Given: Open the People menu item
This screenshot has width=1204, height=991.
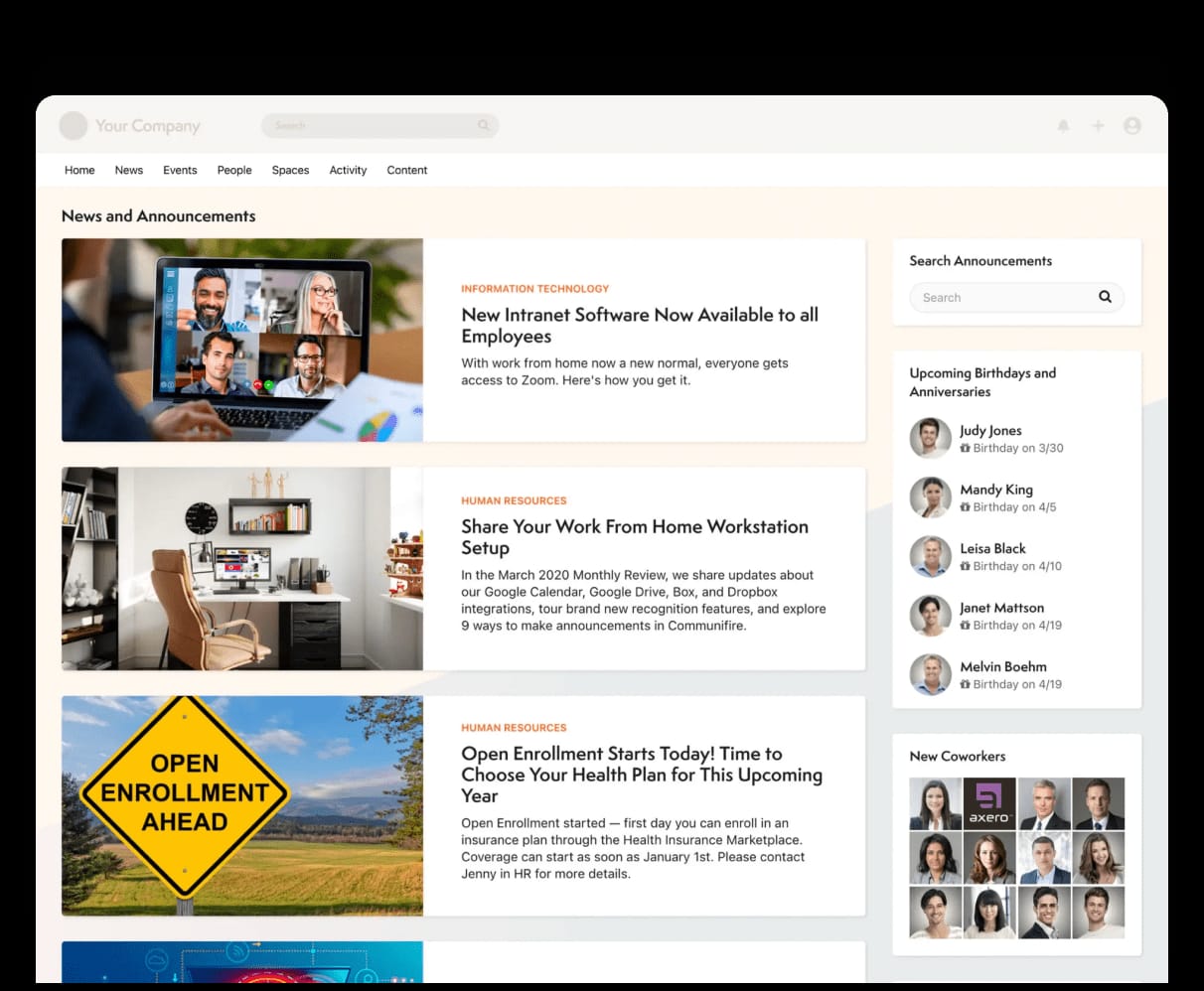Looking at the screenshot, I should (234, 170).
